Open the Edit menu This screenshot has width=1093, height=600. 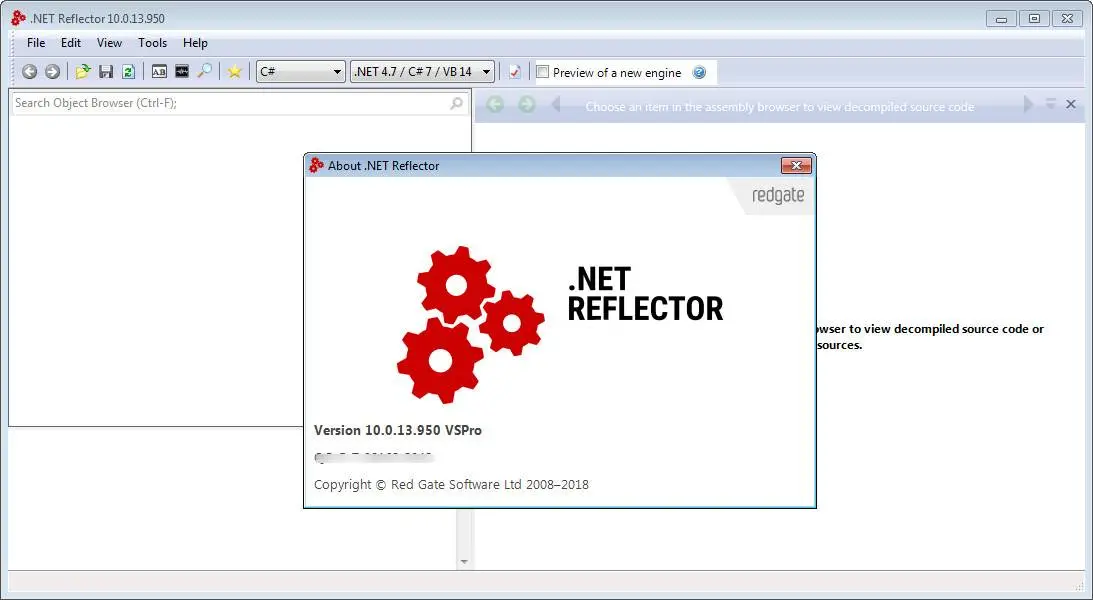pyautogui.click(x=70, y=43)
